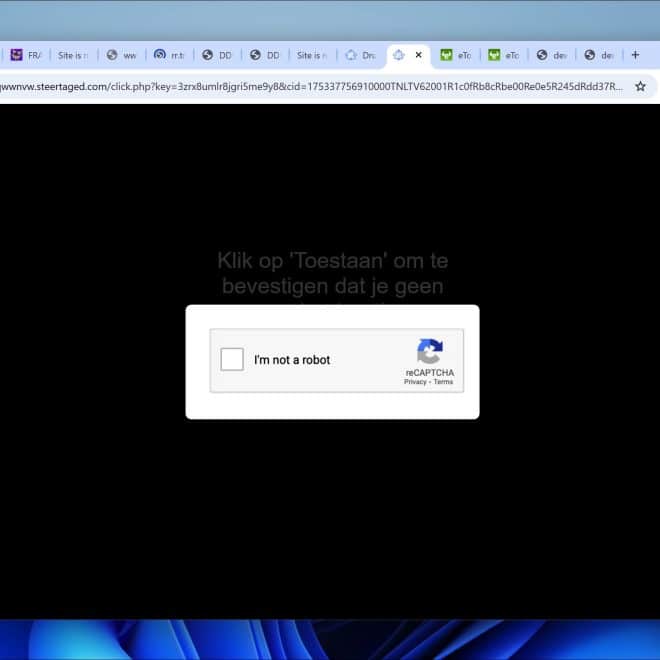This screenshot has width=660, height=660.
Task: Click the steertaged.com URL in address bar
Action: click(311, 87)
